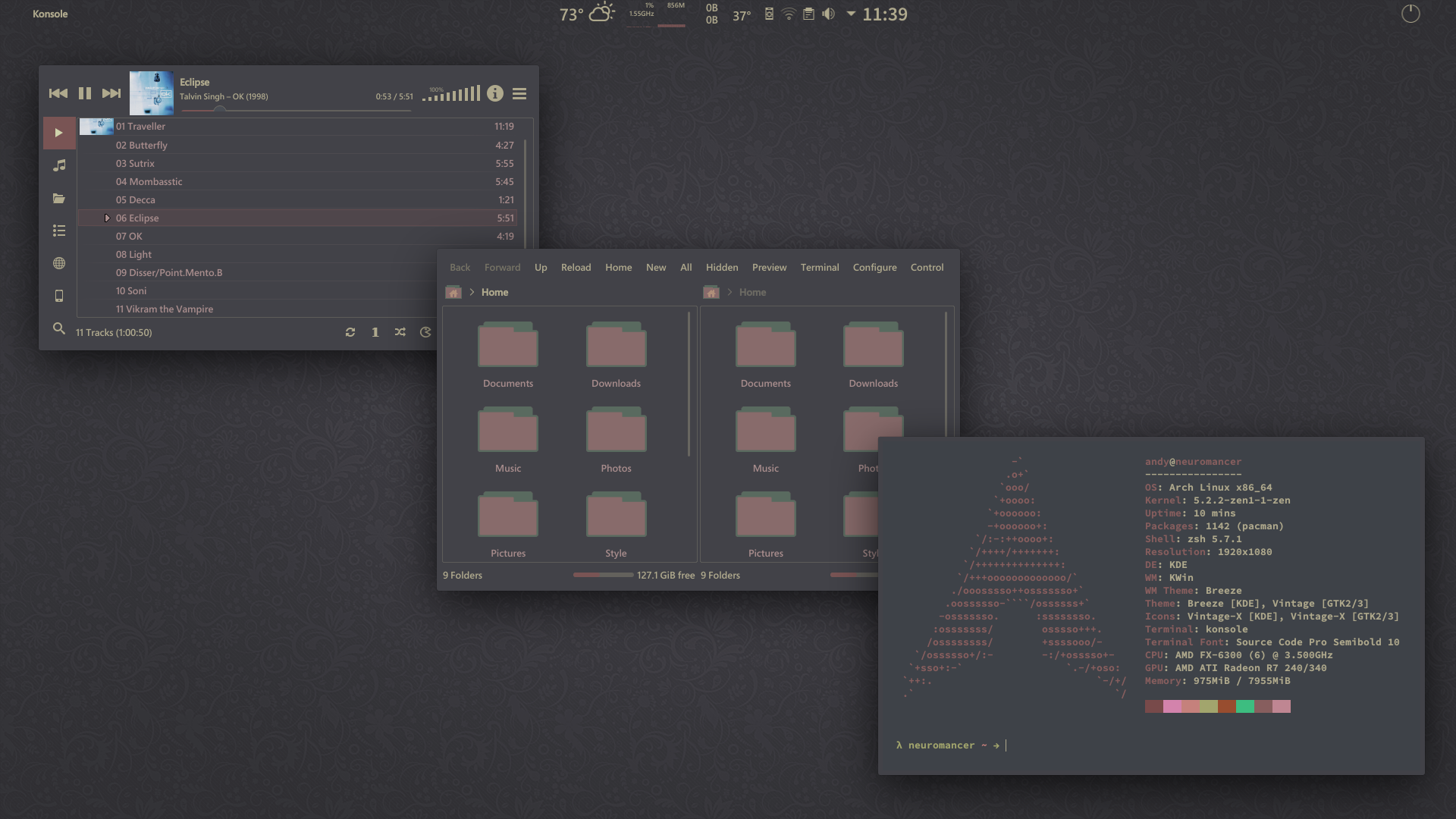Open Configure in the file manager
The image size is (1456, 819).
pyautogui.click(x=874, y=267)
